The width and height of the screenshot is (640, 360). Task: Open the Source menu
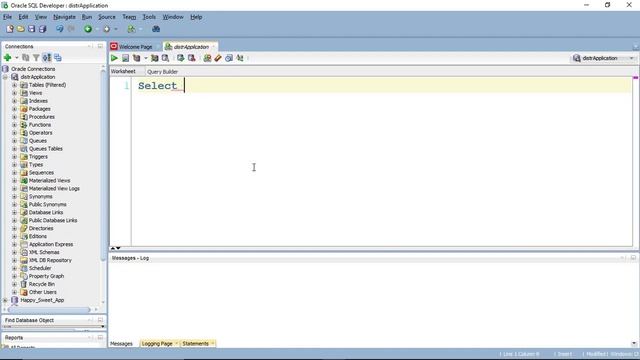coord(107,17)
